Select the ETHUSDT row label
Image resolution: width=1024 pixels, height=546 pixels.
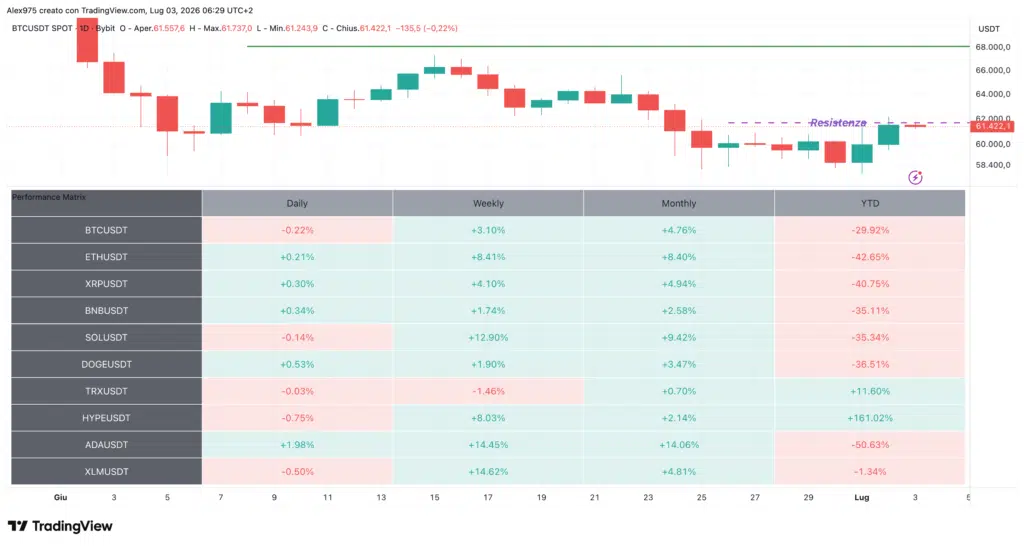point(106,257)
